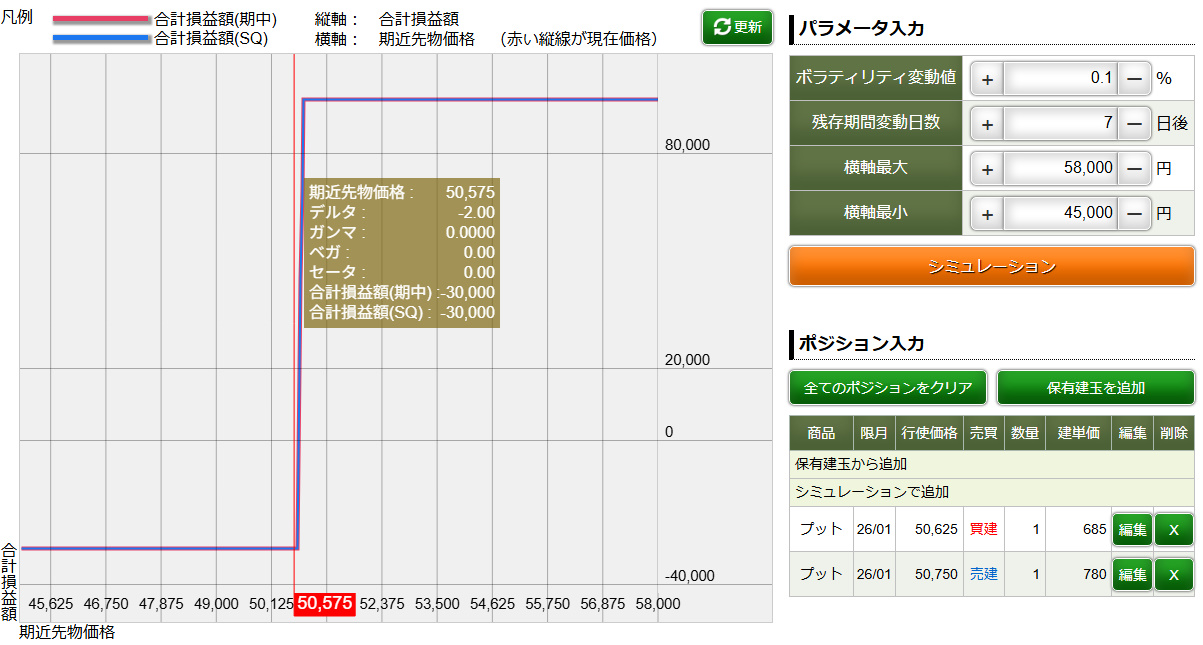Click the green 更新 refresh button
Viewport: 1203px width, 645px height.
pyautogui.click(x=737, y=27)
